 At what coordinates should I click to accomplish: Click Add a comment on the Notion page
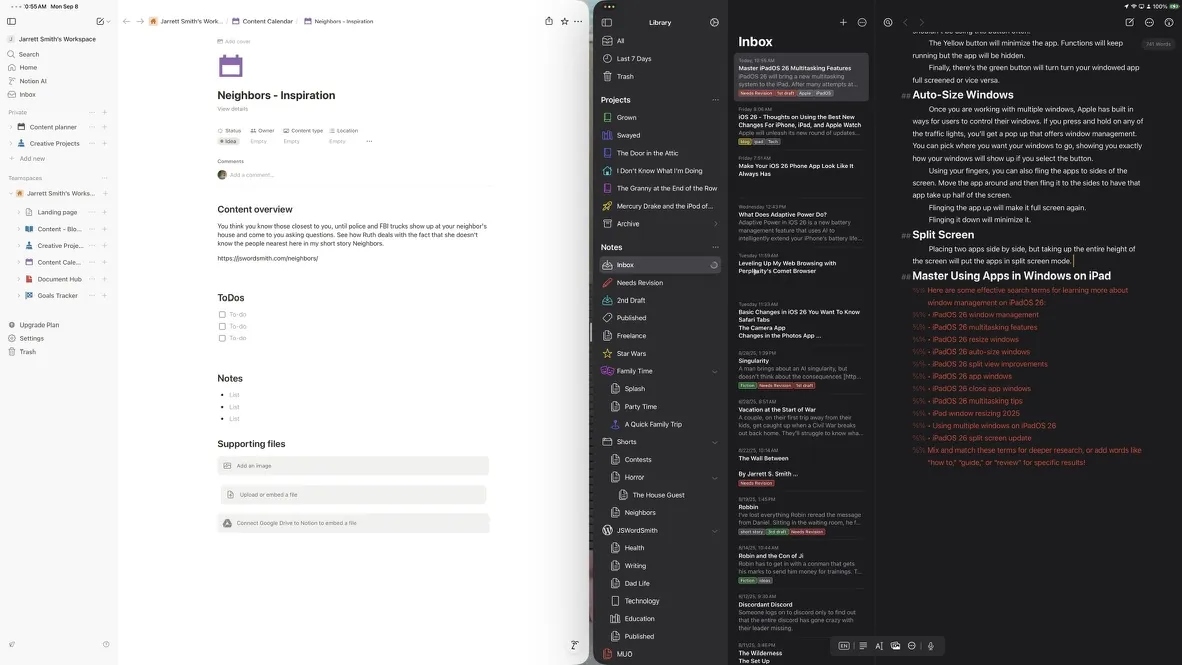tap(252, 174)
